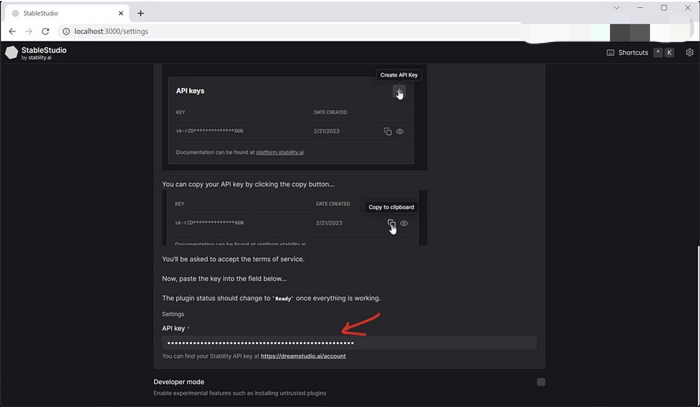The height and width of the screenshot is (407, 700).
Task: Click the API keys heading
Action: (190, 91)
